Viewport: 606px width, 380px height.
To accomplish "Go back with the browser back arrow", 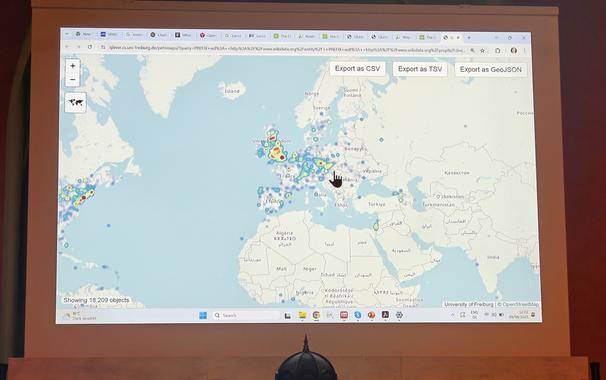I will [67, 46].
